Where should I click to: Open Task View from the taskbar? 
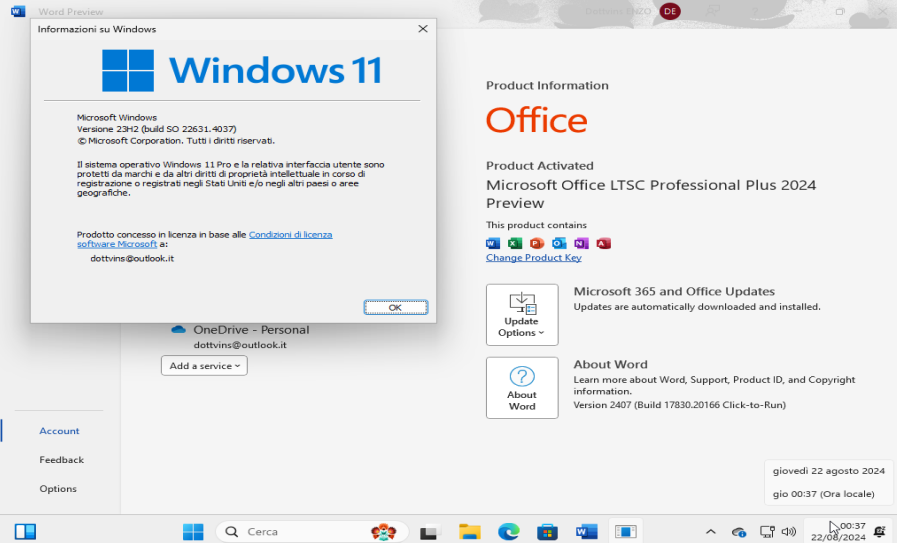click(430, 532)
